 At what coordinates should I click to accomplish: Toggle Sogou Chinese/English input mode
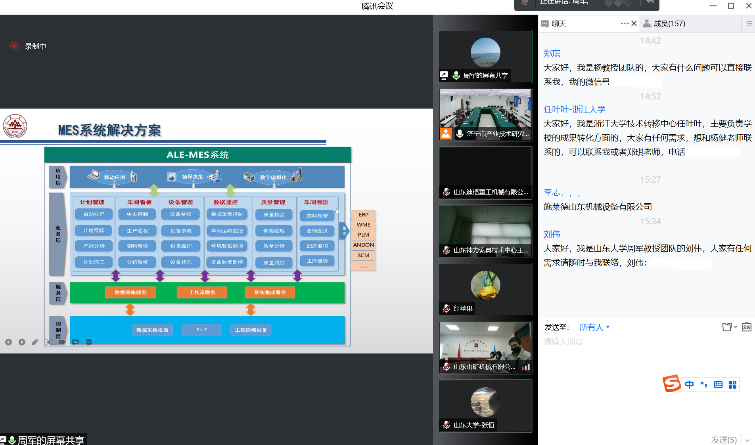(x=688, y=384)
